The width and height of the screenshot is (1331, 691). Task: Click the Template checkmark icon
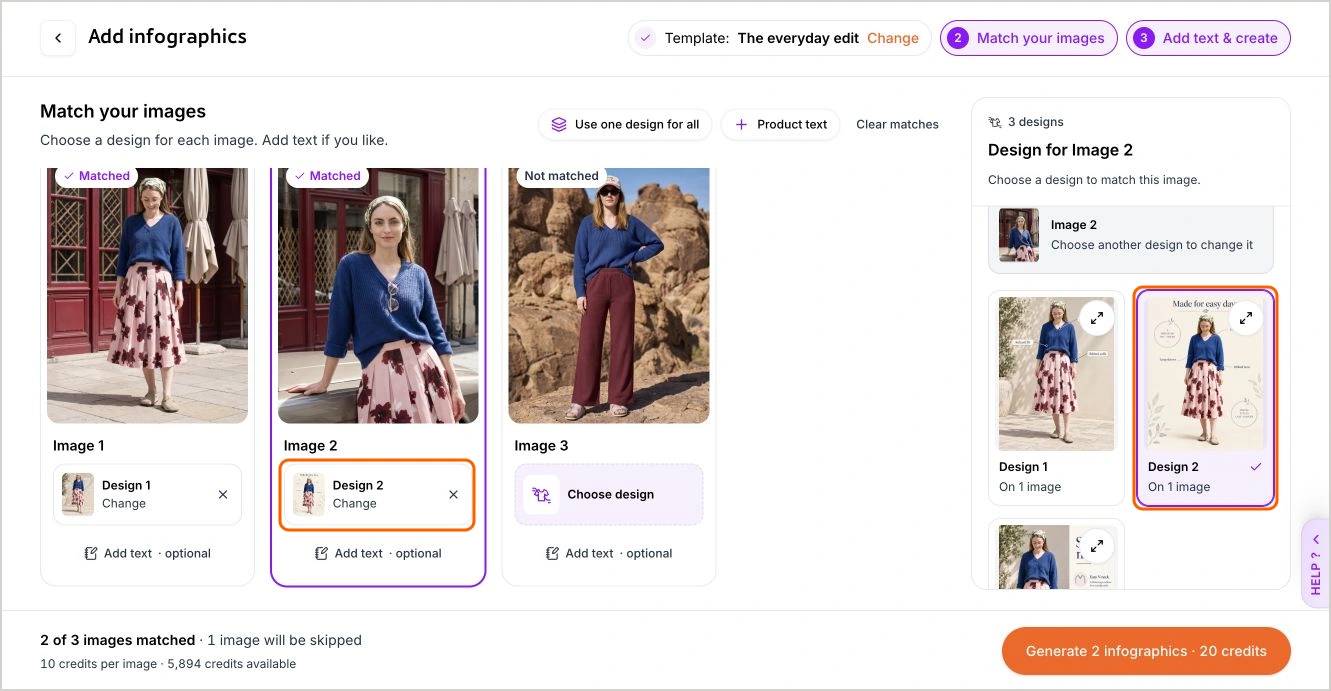645,38
